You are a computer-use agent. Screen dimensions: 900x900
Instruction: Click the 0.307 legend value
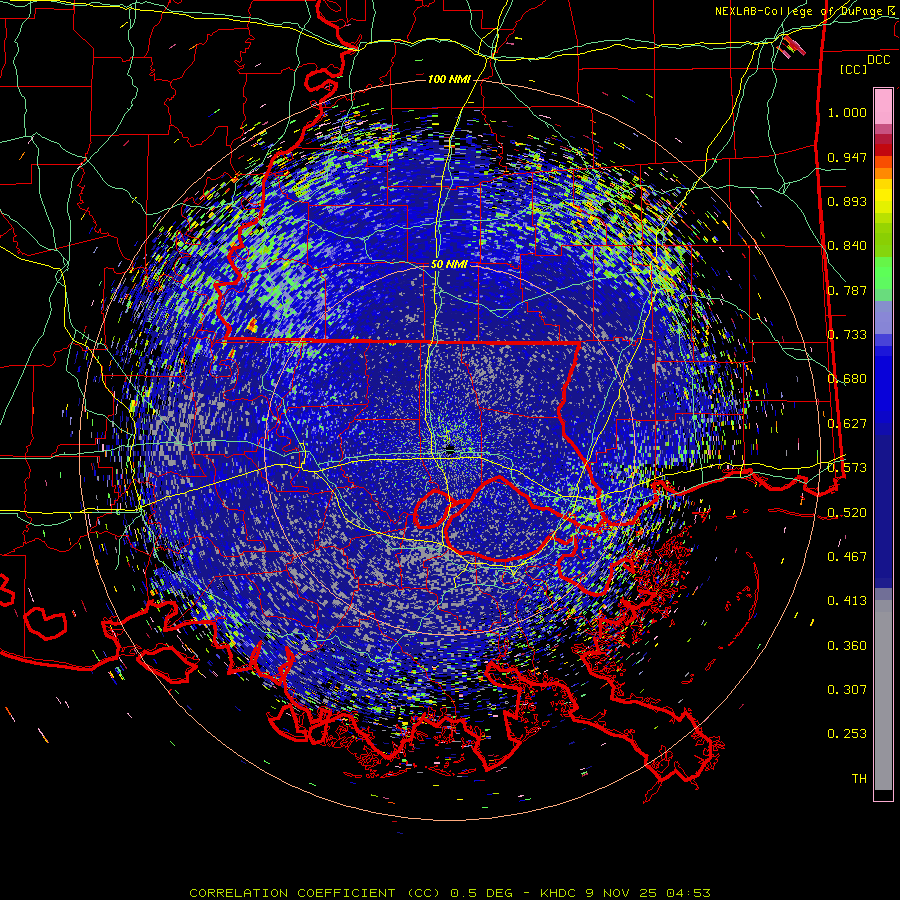pos(847,690)
